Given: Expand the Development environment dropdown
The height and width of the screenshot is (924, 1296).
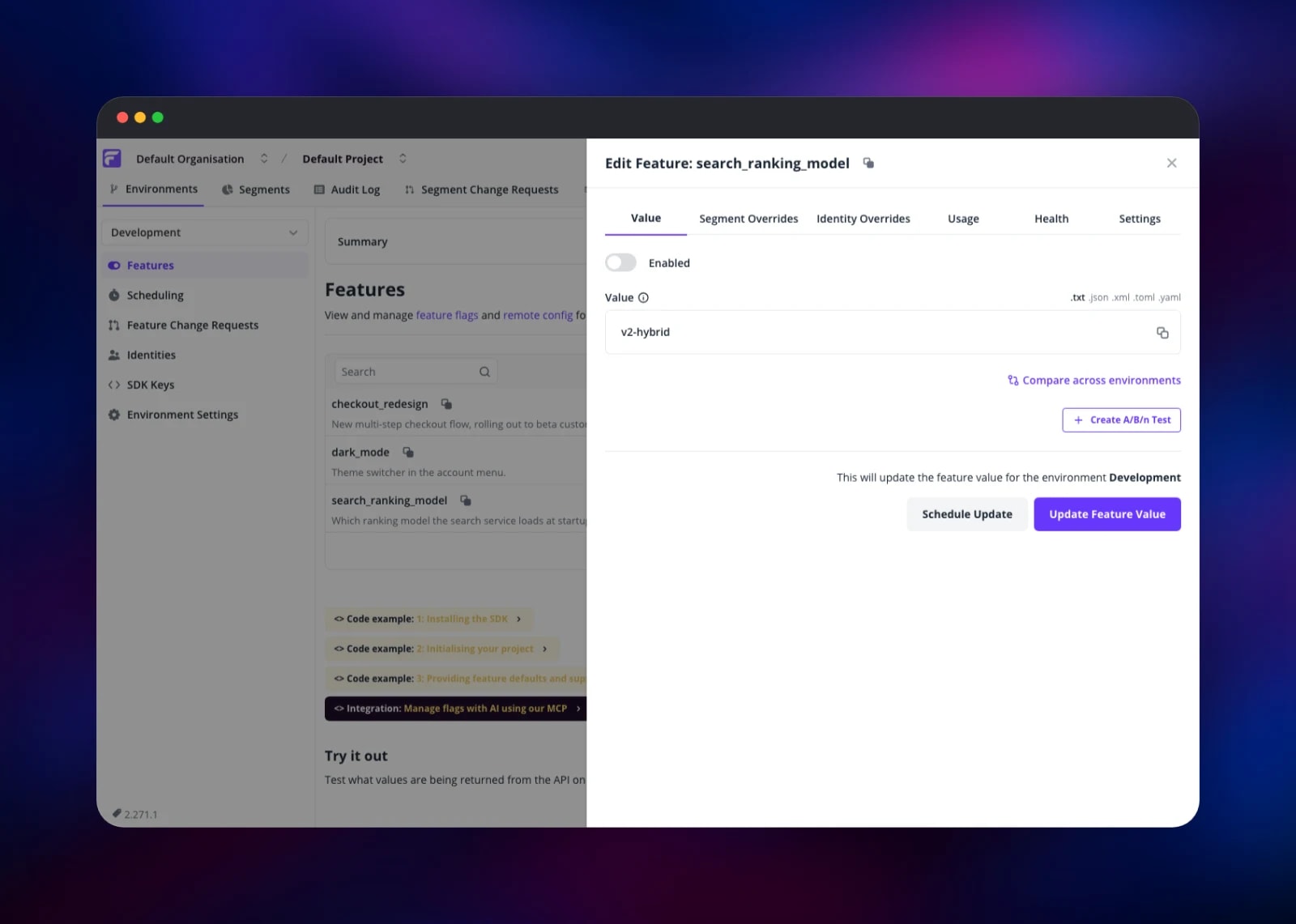Looking at the screenshot, I should point(205,232).
